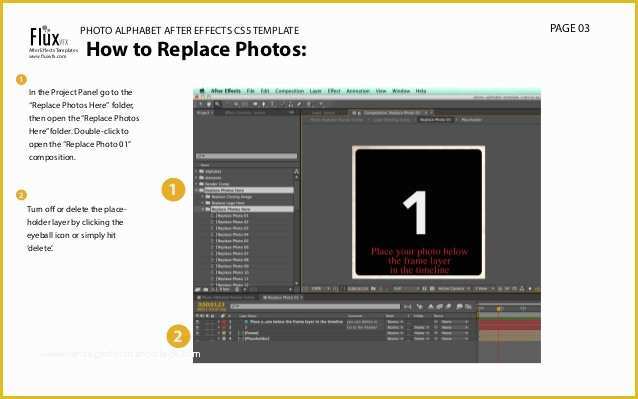
Task: Create new folder icon in Project panel
Action: (205, 289)
